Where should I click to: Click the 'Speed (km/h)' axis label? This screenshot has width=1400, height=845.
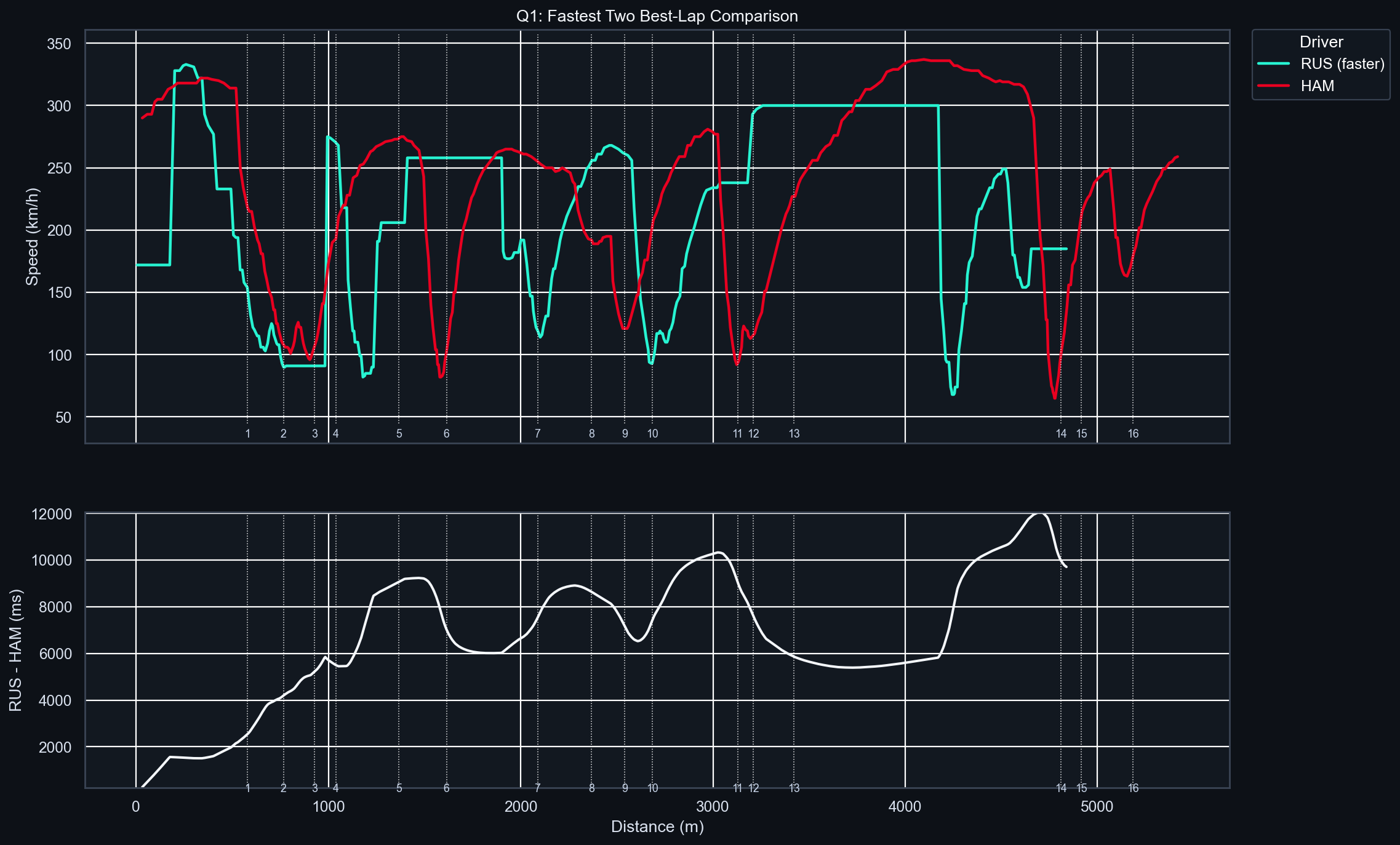click(x=32, y=236)
